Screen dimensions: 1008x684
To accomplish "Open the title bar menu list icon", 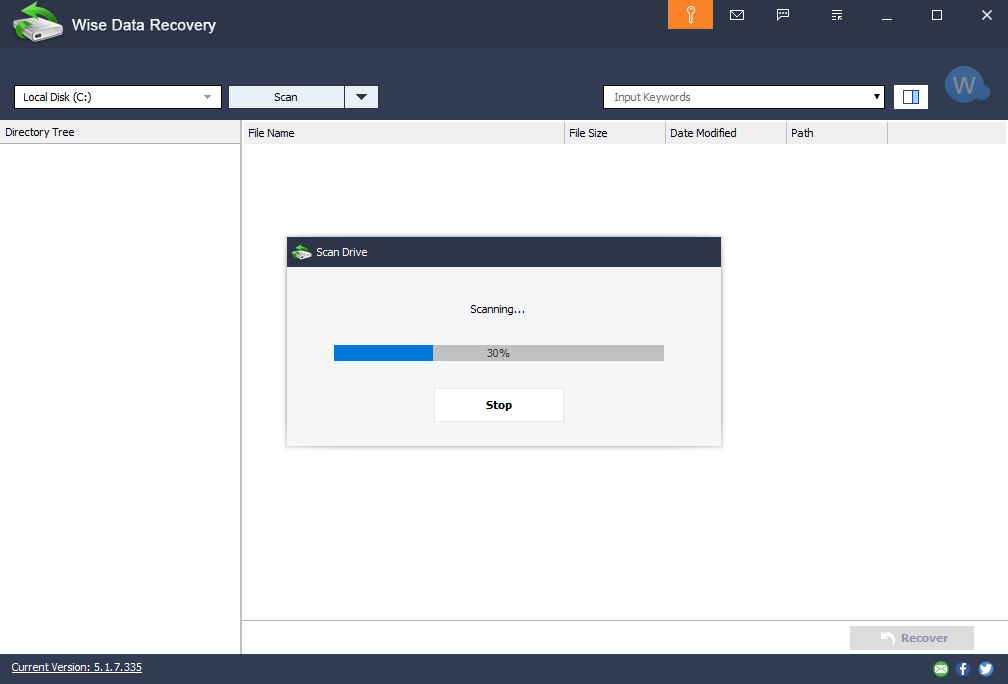I will point(836,15).
